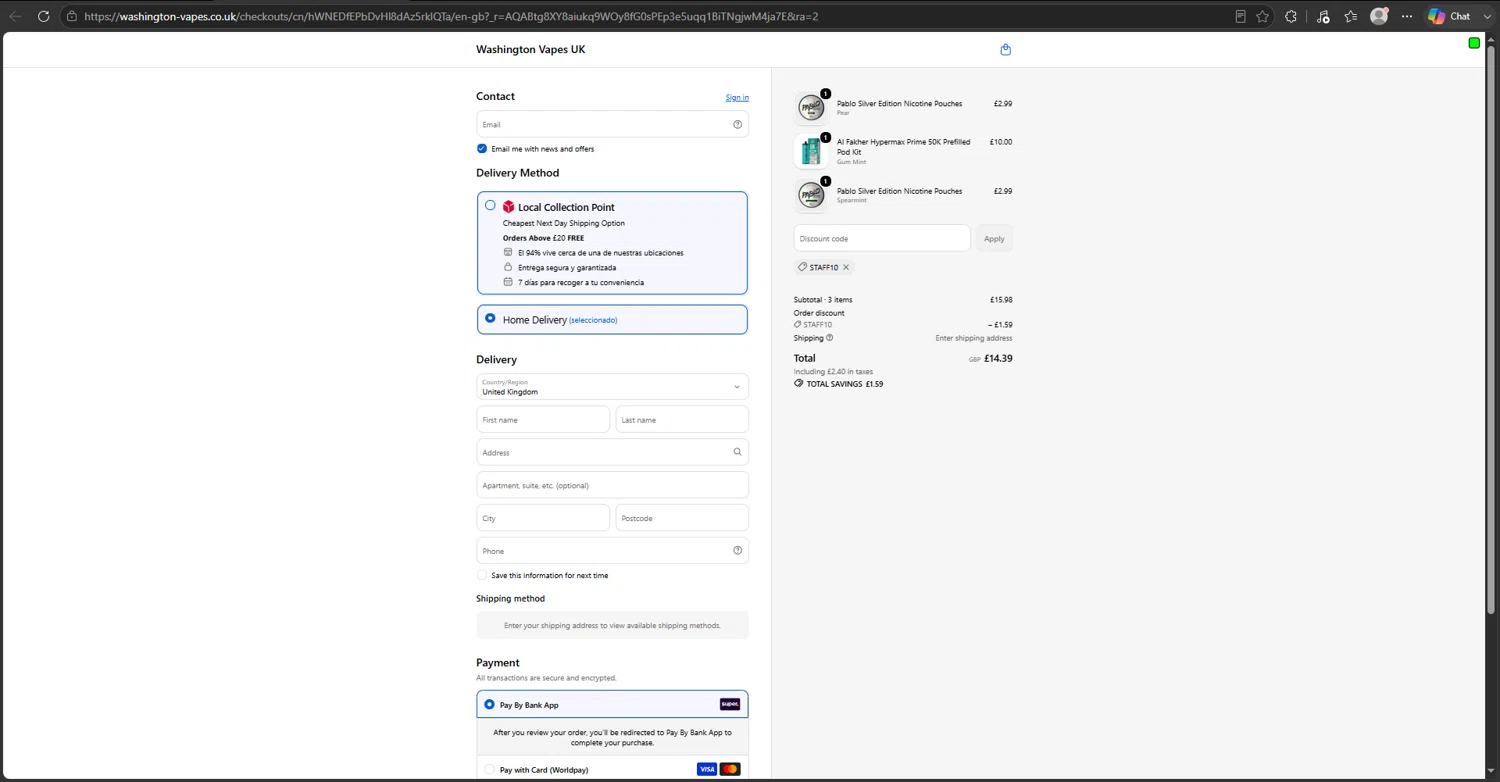Viewport: 1500px width, 782px height.
Task: Toggle 'Email me with news and offers' checkbox
Action: click(x=482, y=149)
